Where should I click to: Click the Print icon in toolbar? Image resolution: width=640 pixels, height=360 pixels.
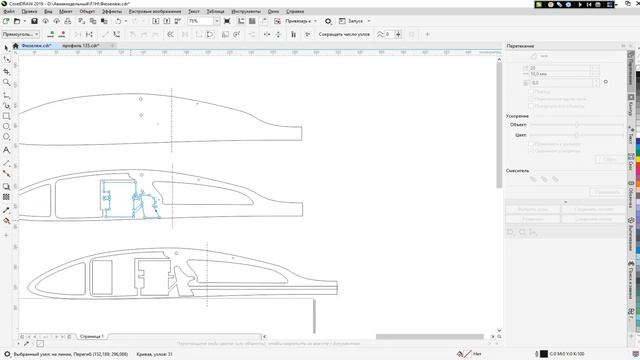click(x=68, y=21)
